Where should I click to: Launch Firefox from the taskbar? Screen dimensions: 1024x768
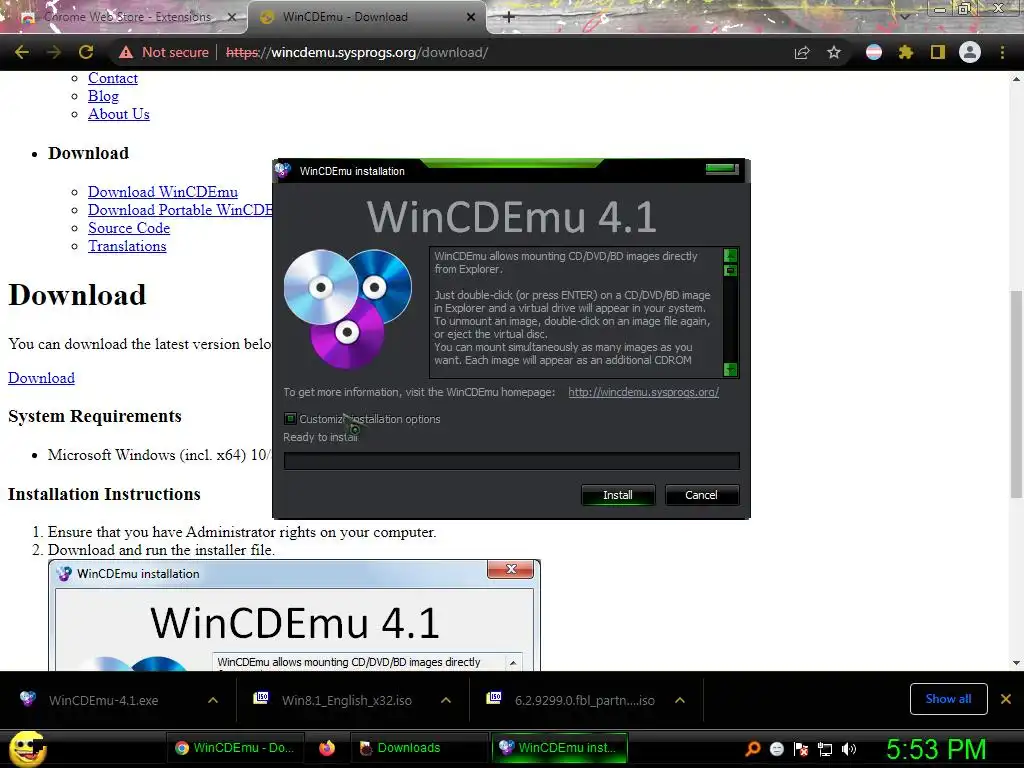point(327,748)
